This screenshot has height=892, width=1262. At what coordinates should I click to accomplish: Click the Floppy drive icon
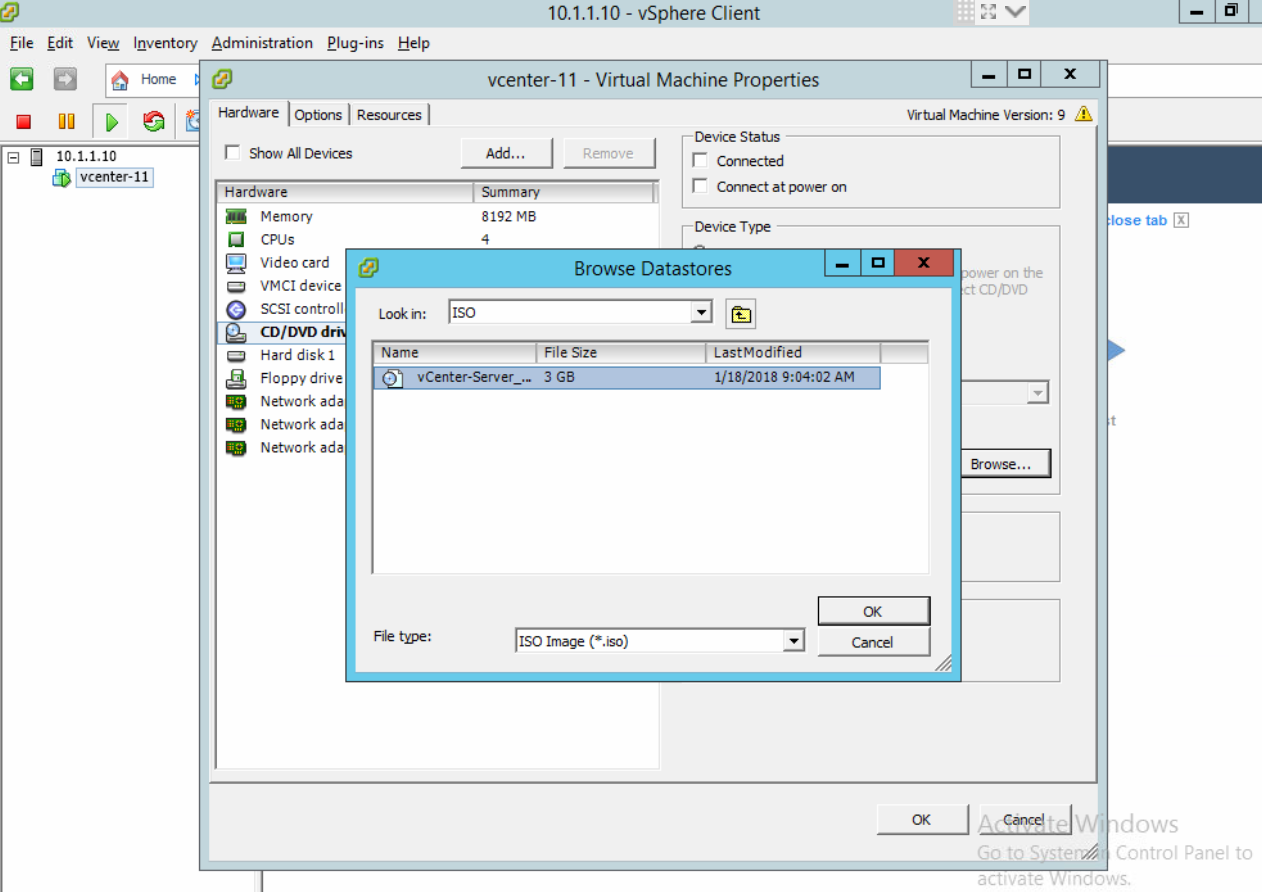pyautogui.click(x=236, y=379)
